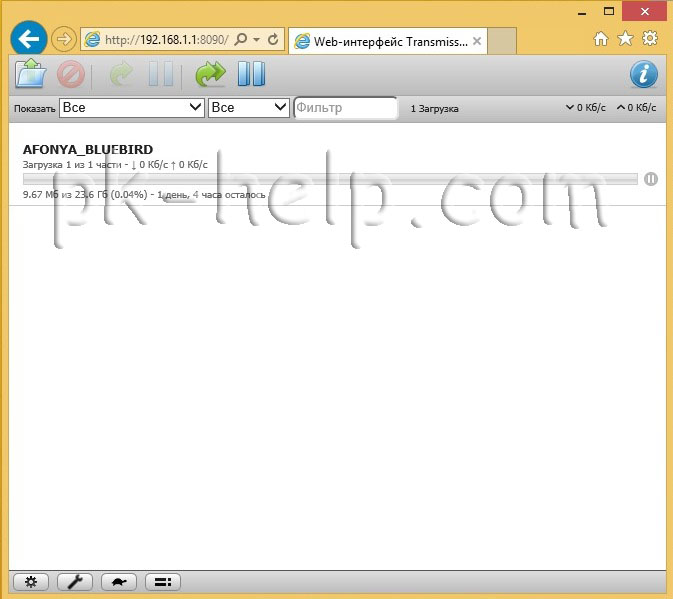Close the Transmission browser tab

point(477,41)
